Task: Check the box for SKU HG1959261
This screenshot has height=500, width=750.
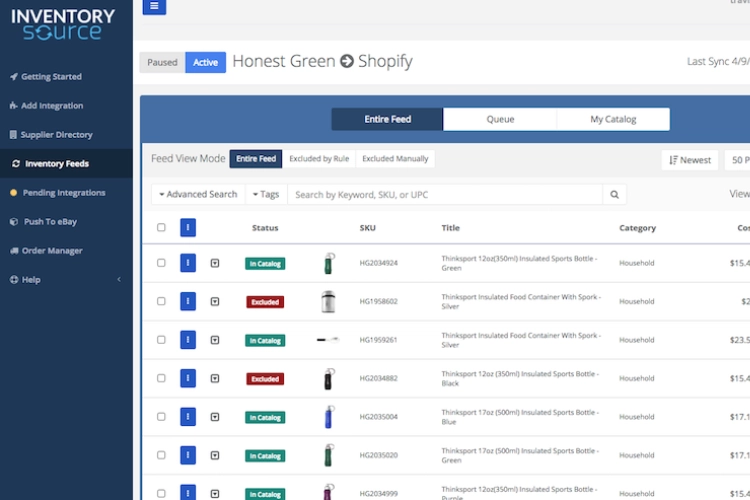Action: click(161, 340)
